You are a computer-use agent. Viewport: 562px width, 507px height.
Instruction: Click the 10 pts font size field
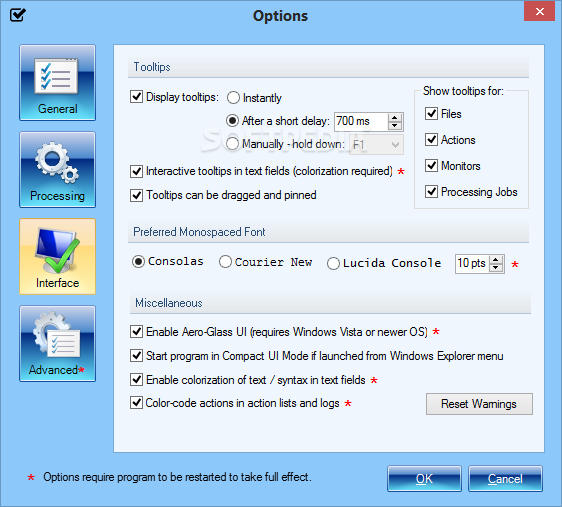[x=472, y=264]
